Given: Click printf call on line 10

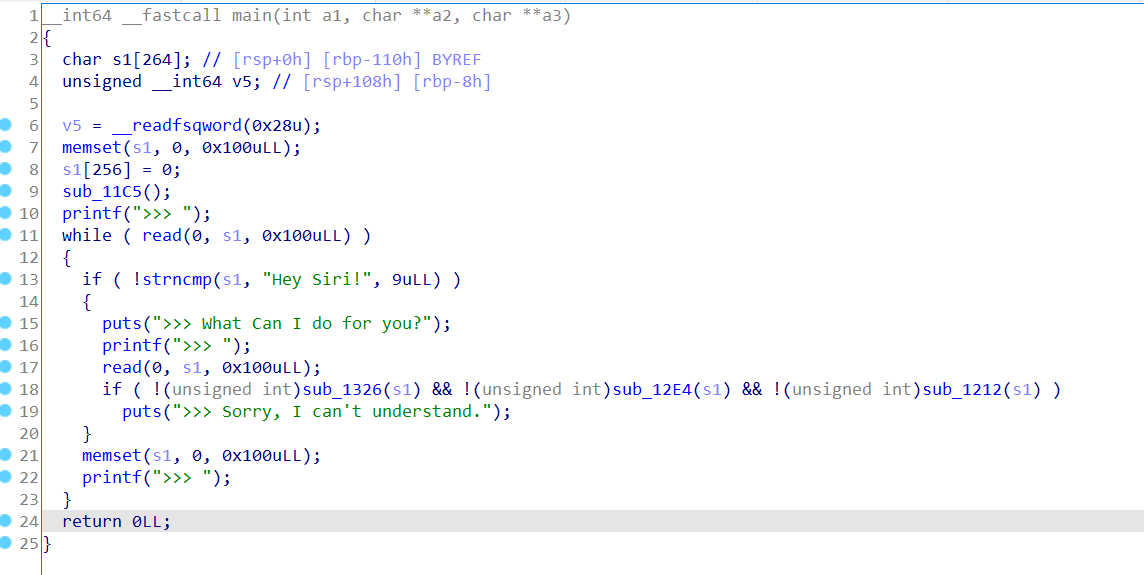Looking at the screenshot, I should point(92,214).
